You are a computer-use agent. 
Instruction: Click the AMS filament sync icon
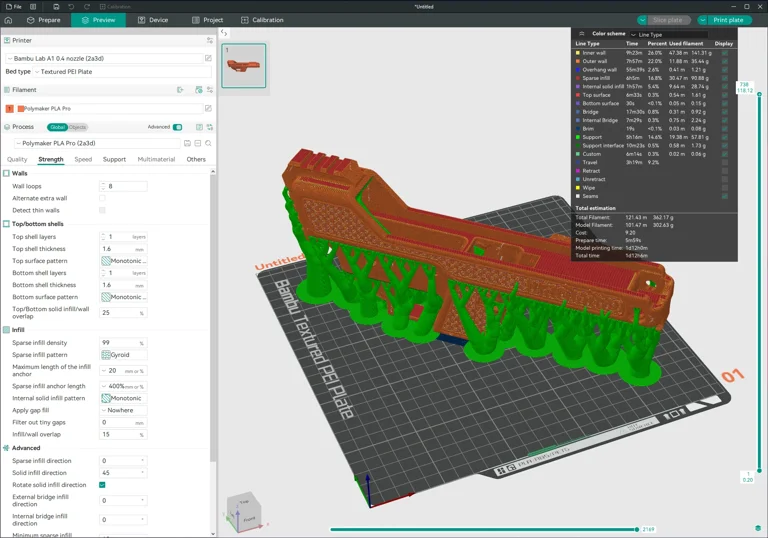198,90
